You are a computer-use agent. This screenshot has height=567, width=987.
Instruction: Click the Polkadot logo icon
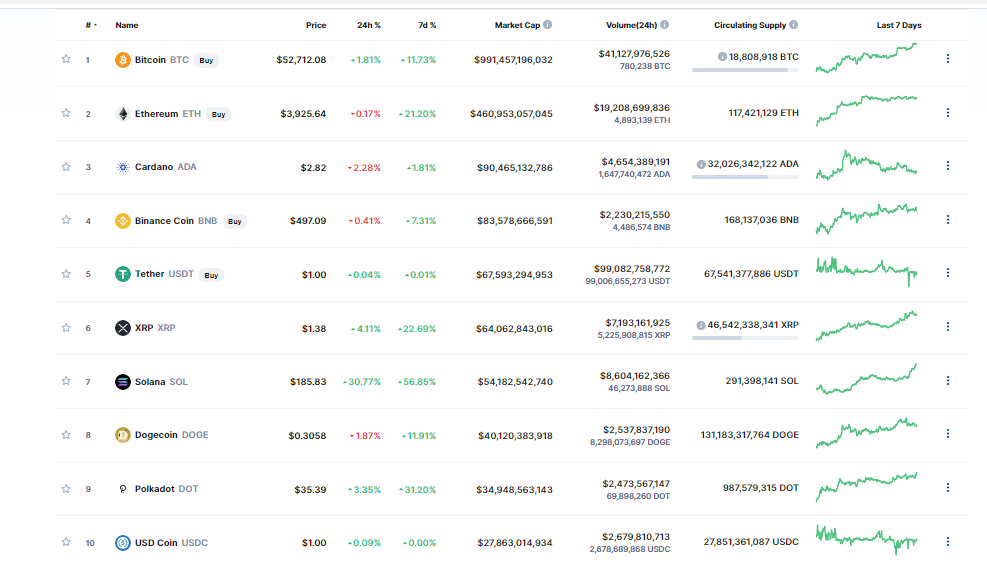(123, 489)
